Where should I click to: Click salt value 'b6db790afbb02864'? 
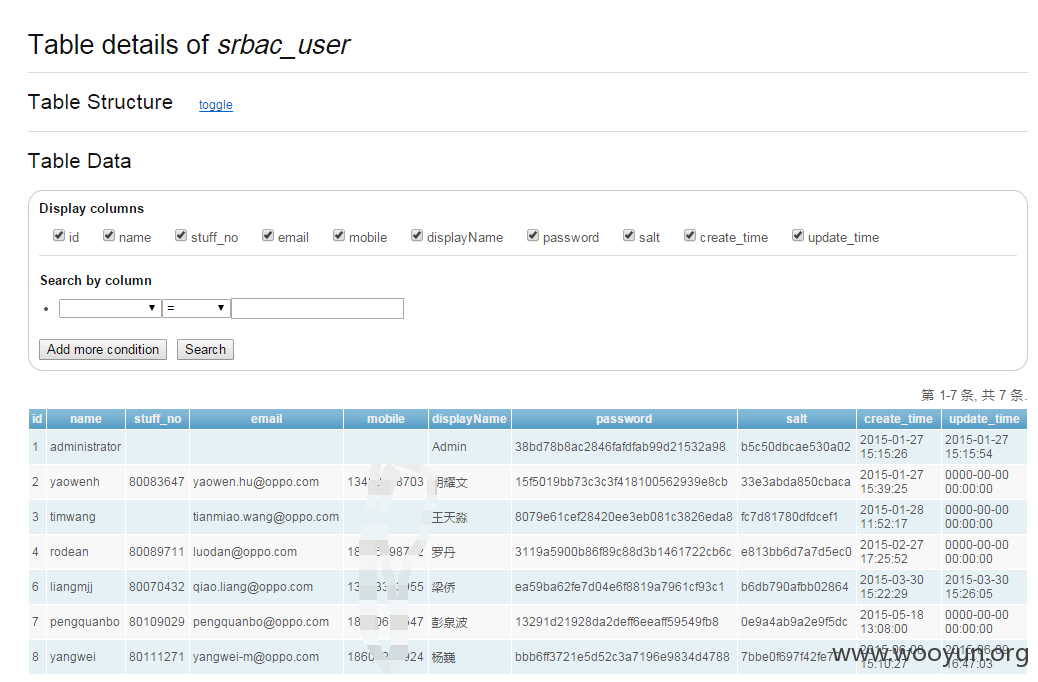coord(794,587)
